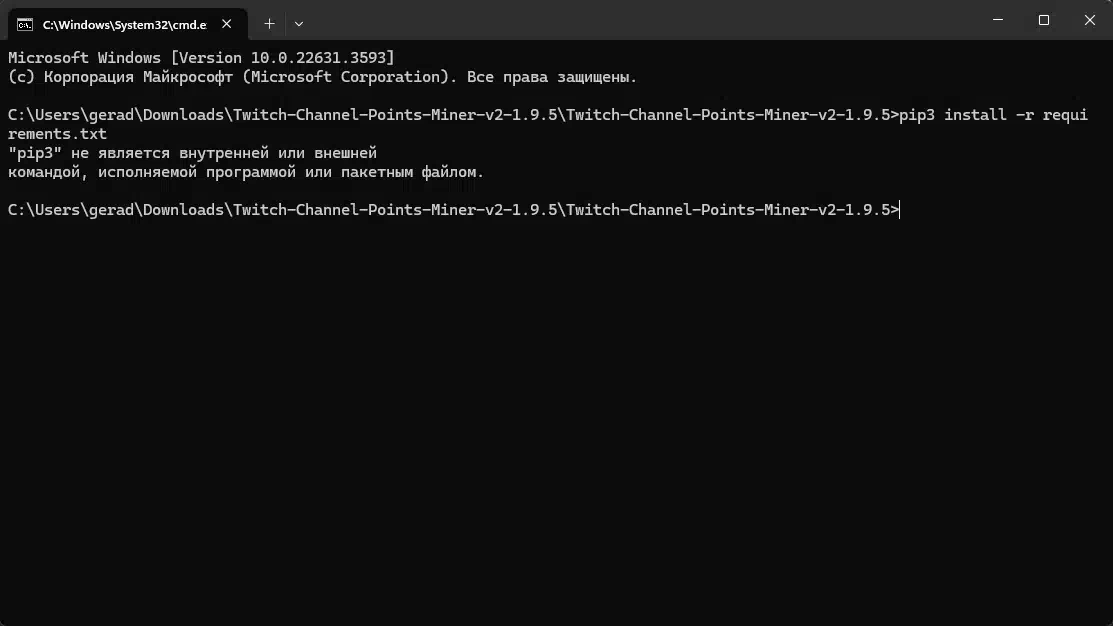This screenshot has width=1113, height=626.
Task: Open a new terminal tab
Action: [269, 24]
